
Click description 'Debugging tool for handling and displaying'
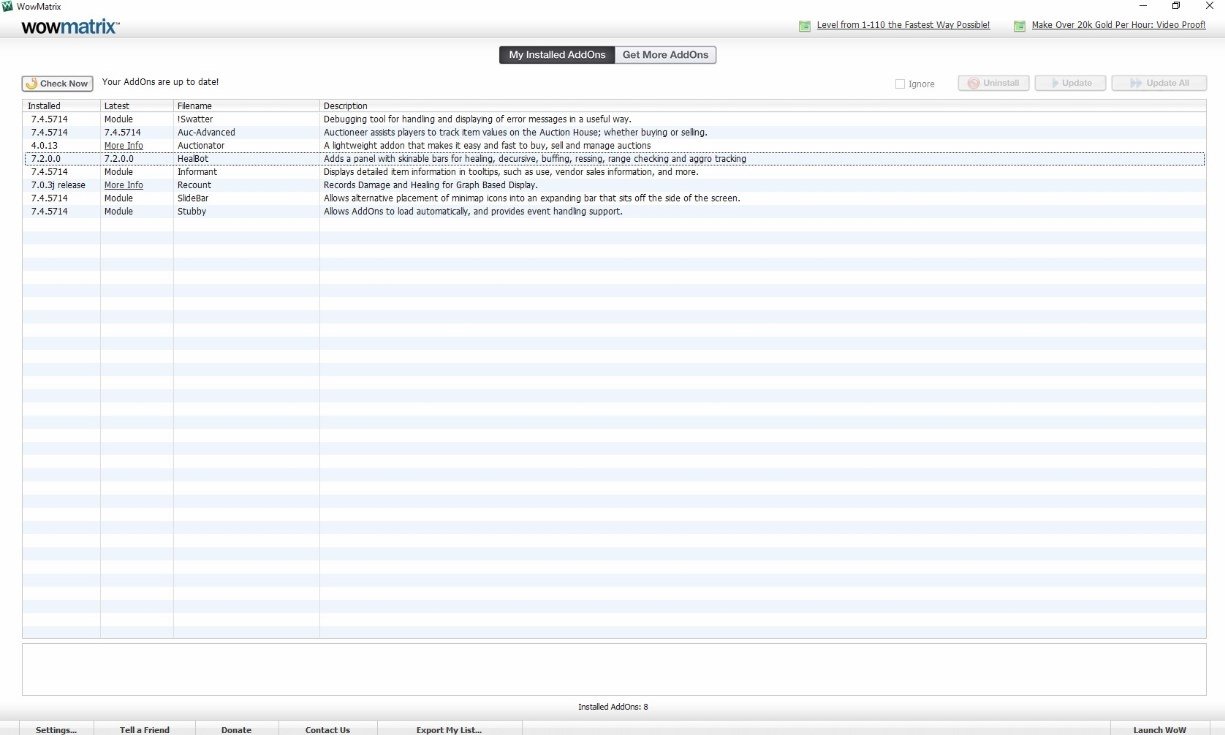(x=477, y=120)
